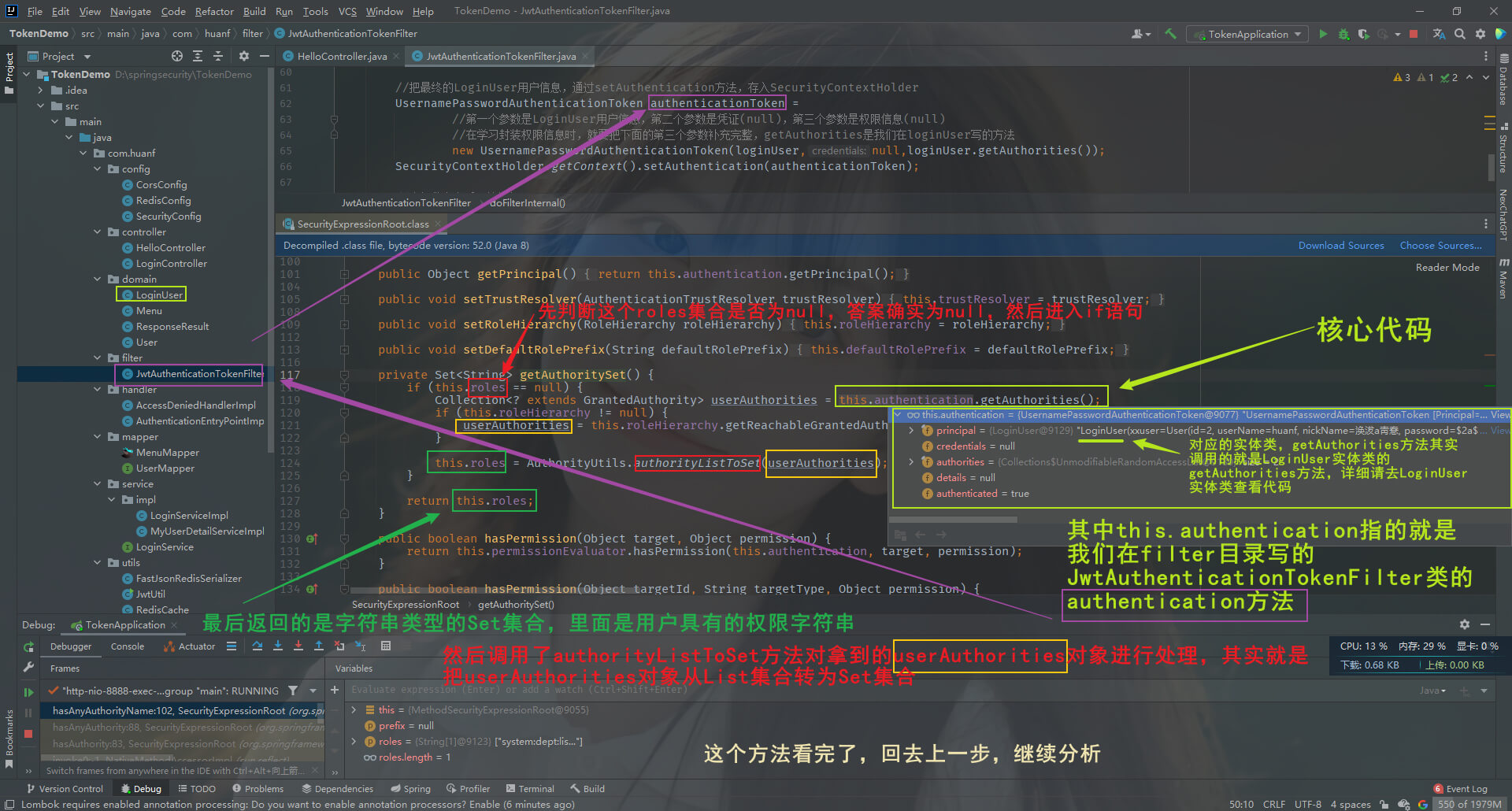Open Project view mode dropdown
Image resolution: width=1512 pixels, height=811 pixels.
[60, 56]
